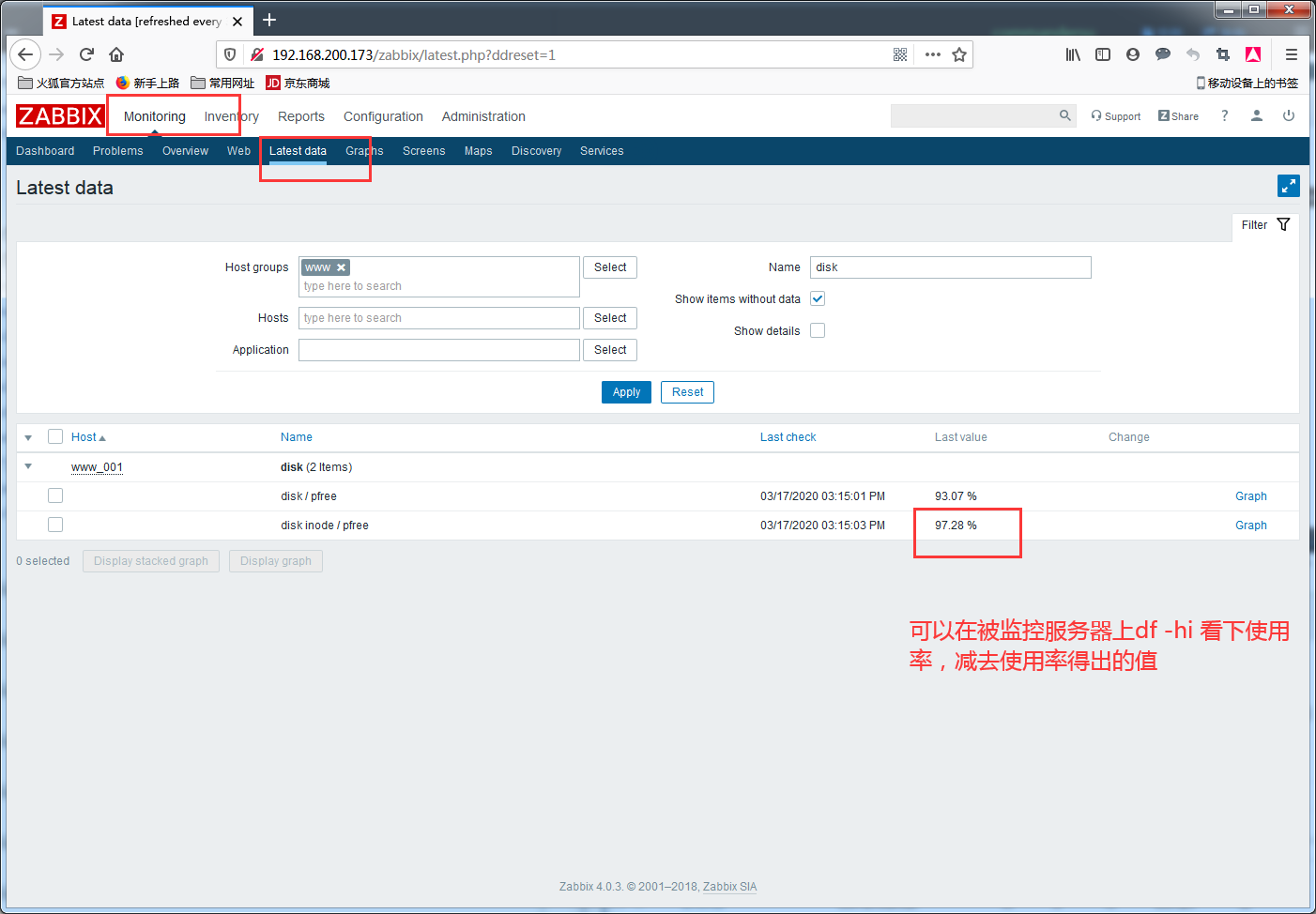The width and height of the screenshot is (1316, 914).
Task: Select the disk / pfree item checkbox
Action: coord(55,495)
